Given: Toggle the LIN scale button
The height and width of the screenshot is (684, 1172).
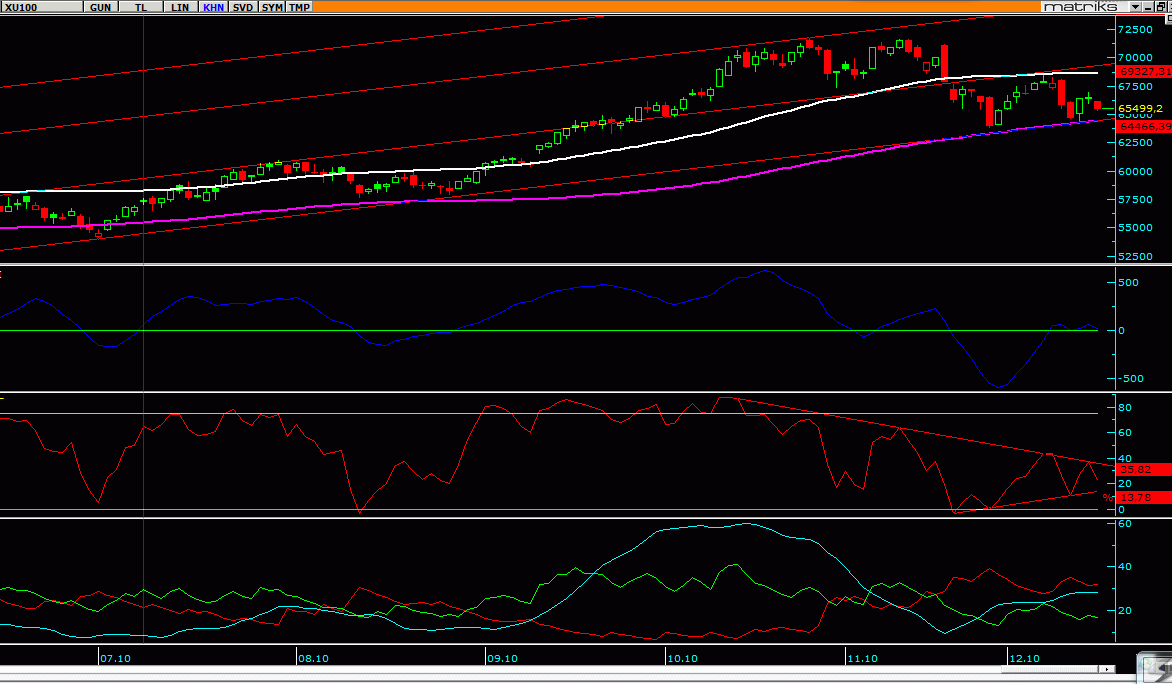Looking at the screenshot, I should 180,7.
